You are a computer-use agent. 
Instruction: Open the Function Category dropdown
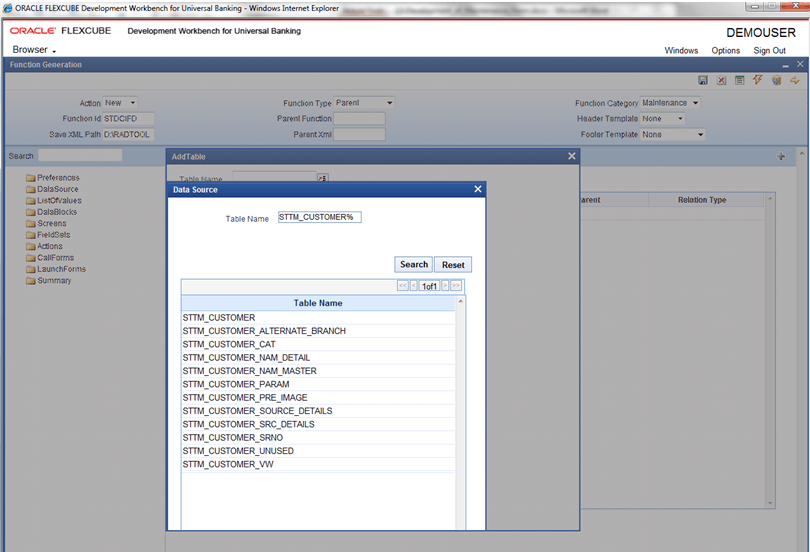coord(670,103)
